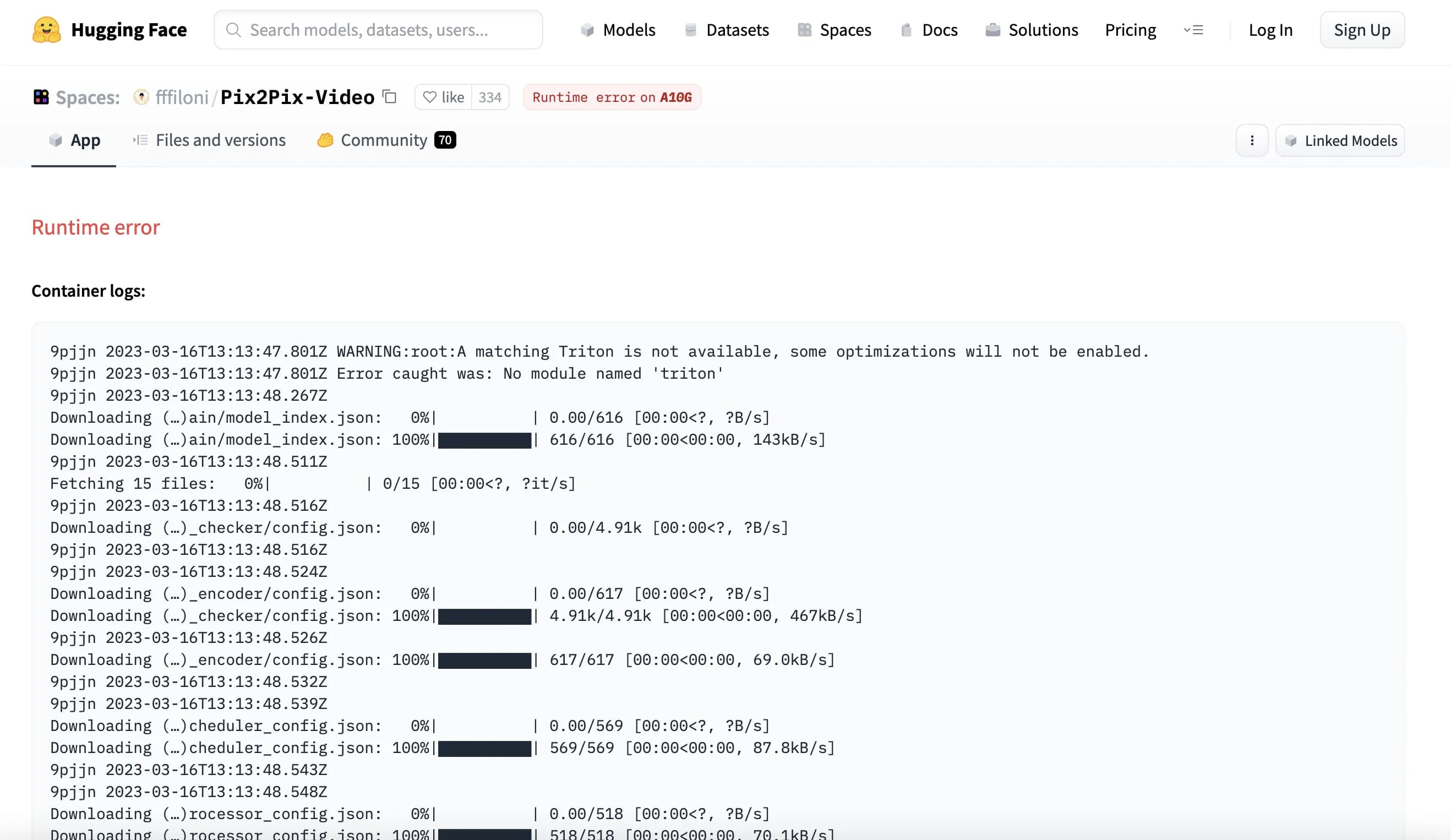Click the App tab cube icon
The image size is (1451, 840).
click(x=56, y=140)
